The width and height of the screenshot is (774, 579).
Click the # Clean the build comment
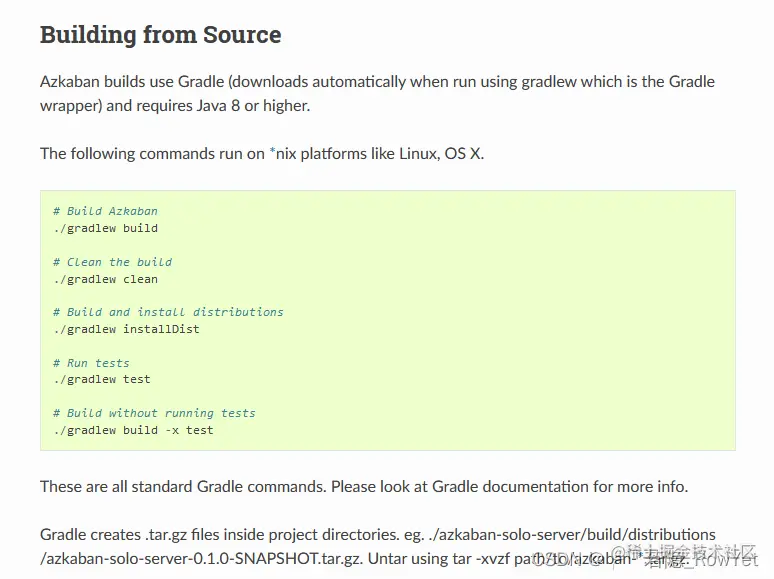112,262
